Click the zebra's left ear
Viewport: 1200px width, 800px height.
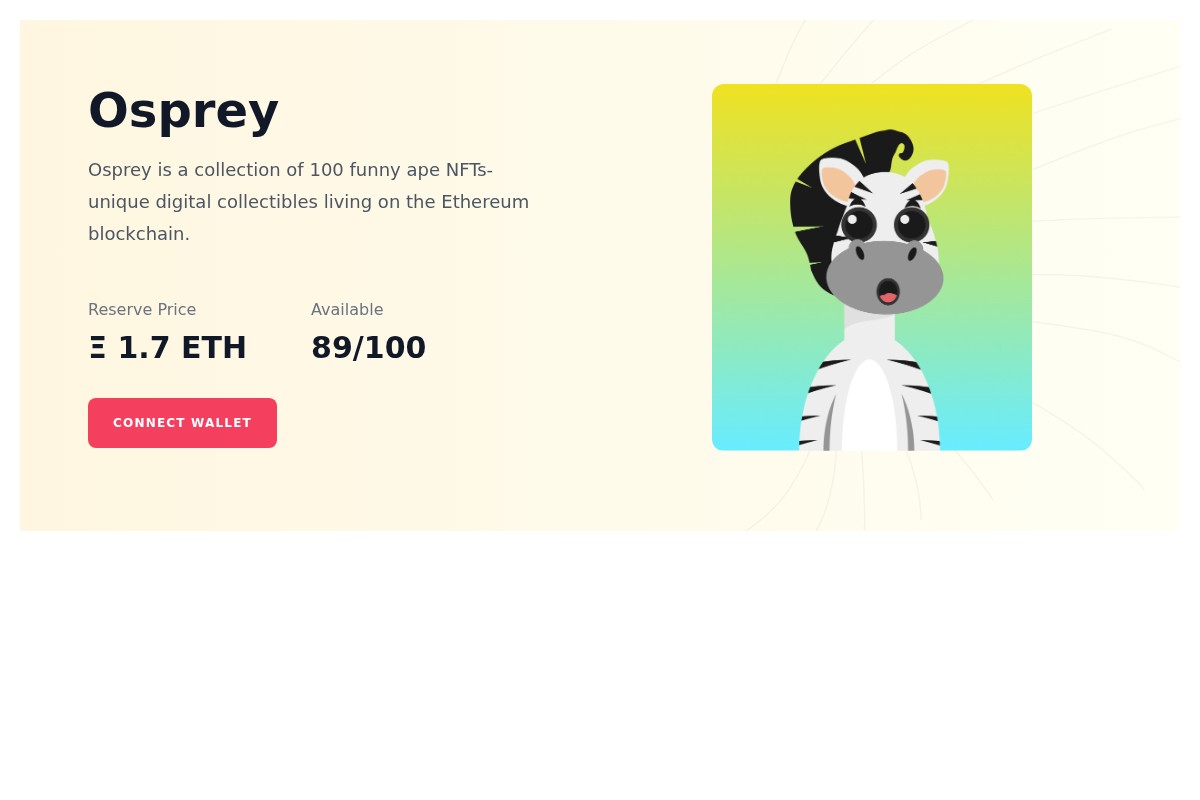coord(838,182)
